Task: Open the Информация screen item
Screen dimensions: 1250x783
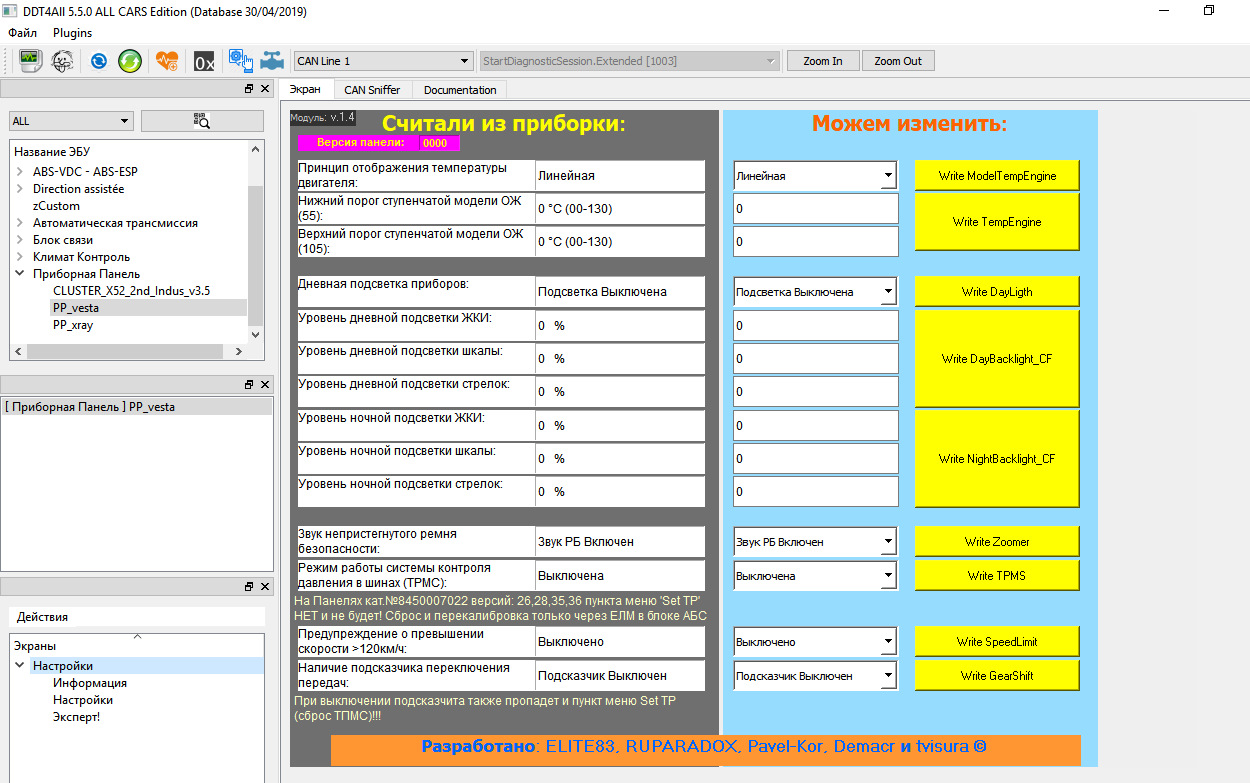Action: pos(90,683)
